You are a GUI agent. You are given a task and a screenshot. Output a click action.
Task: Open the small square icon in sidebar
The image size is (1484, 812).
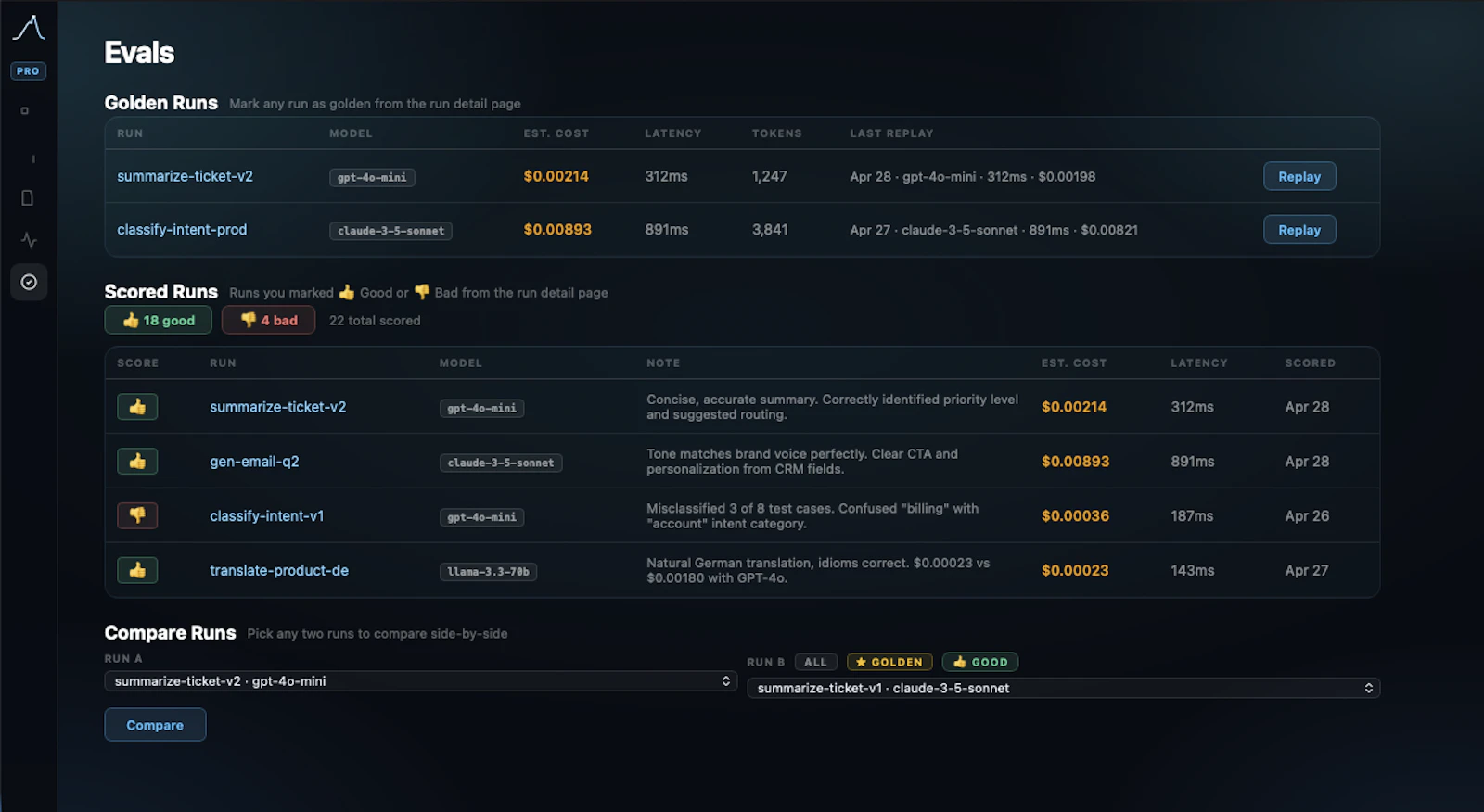[25, 111]
